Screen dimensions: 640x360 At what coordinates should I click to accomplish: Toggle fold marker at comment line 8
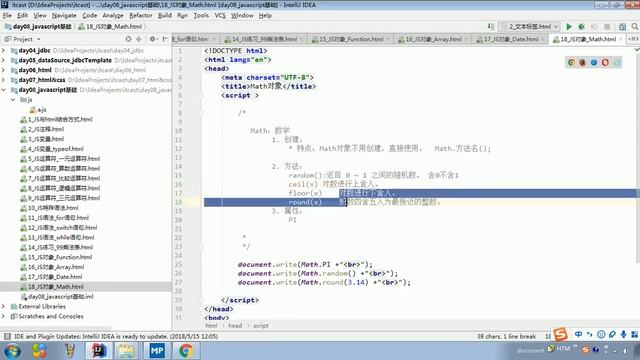[x=201, y=113]
